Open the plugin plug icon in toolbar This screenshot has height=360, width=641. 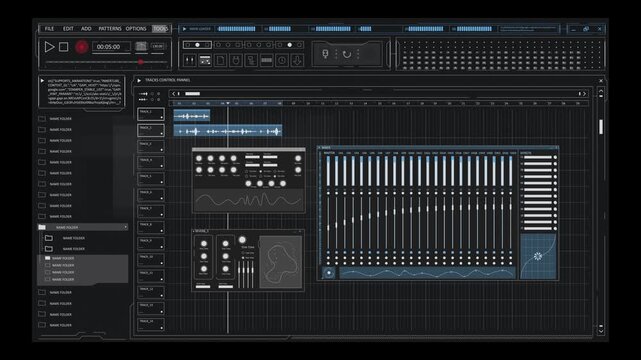click(x=236, y=60)
